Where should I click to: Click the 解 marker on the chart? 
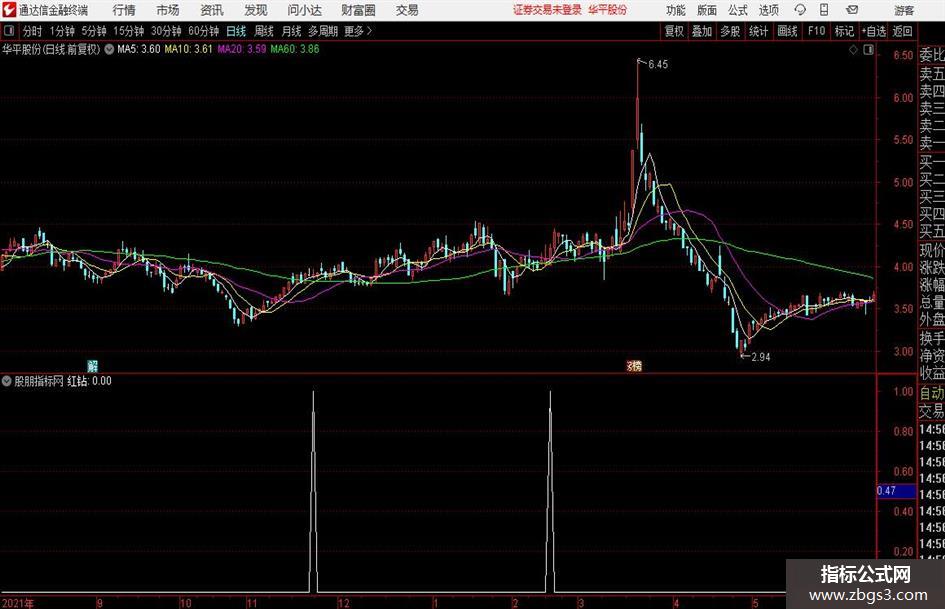92,365
